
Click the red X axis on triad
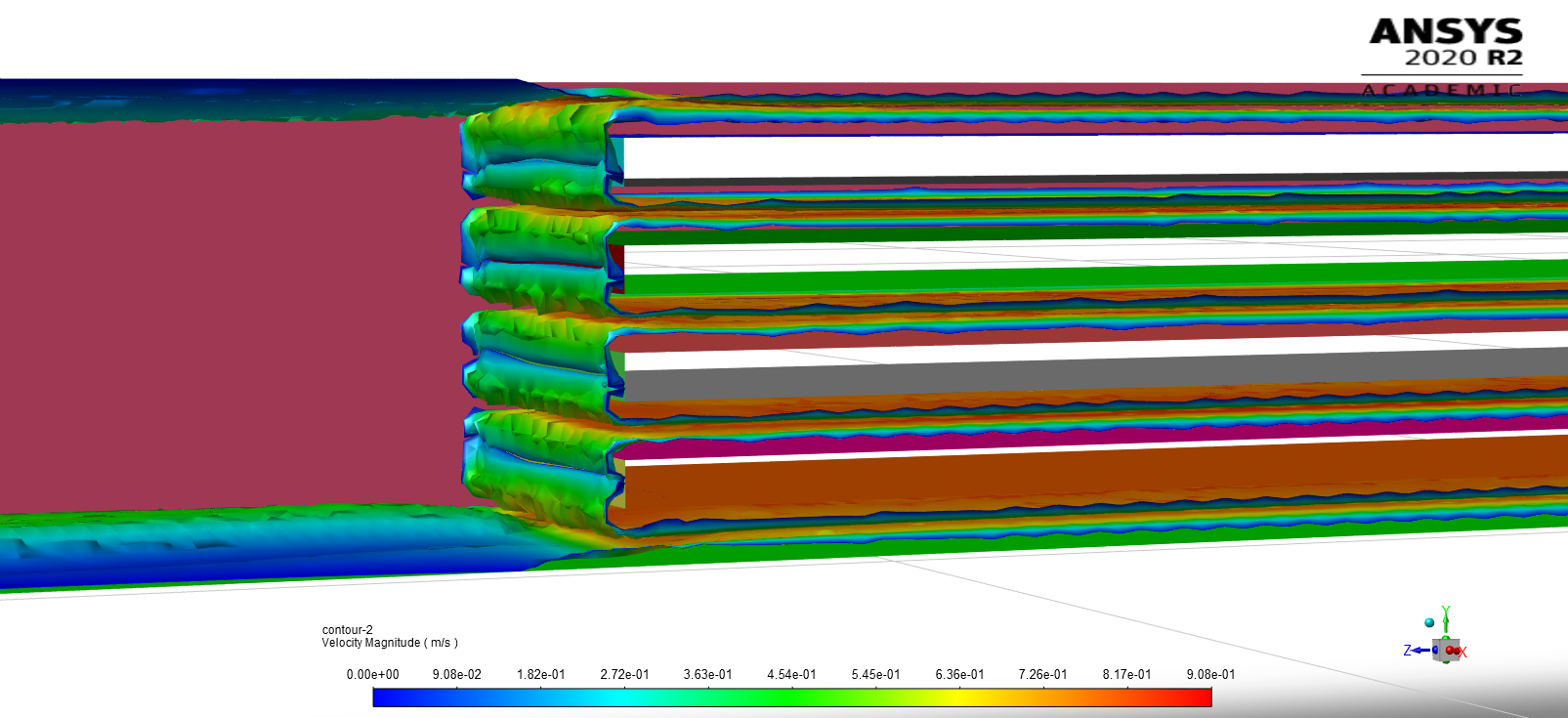(x=1455, y=651)
